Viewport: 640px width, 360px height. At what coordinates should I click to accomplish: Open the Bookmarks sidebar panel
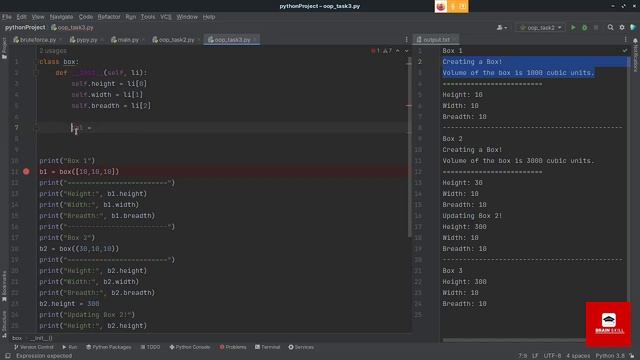point(4,286)
